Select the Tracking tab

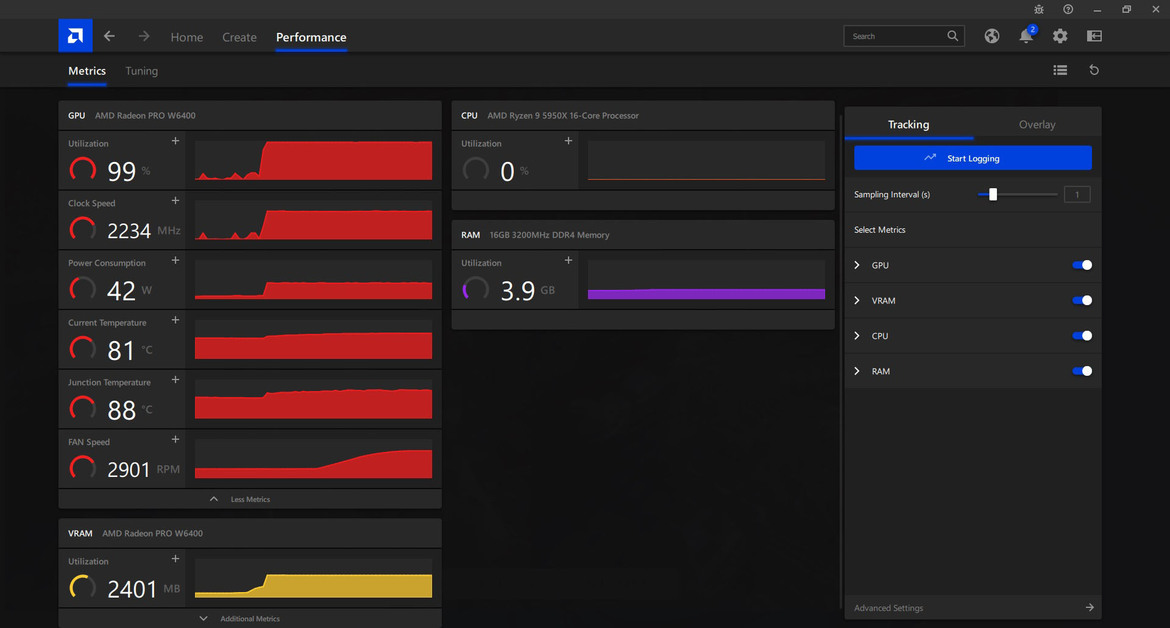click(x=909, y=125)
